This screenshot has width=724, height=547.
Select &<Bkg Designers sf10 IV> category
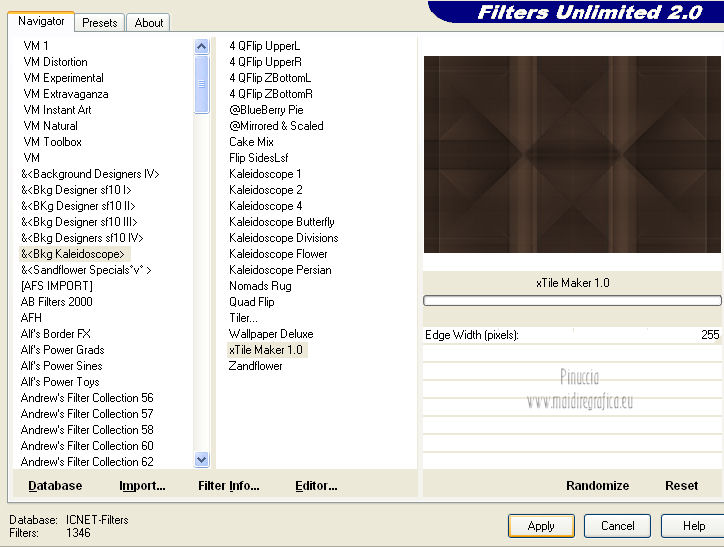tap(82, 238)
